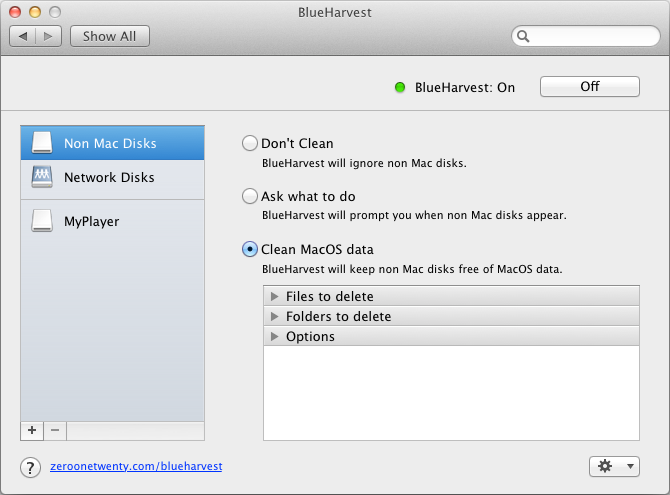Click the MyPlayer disk icon
The width and height of the screenshot is (670, 495).
coord(42,221)
